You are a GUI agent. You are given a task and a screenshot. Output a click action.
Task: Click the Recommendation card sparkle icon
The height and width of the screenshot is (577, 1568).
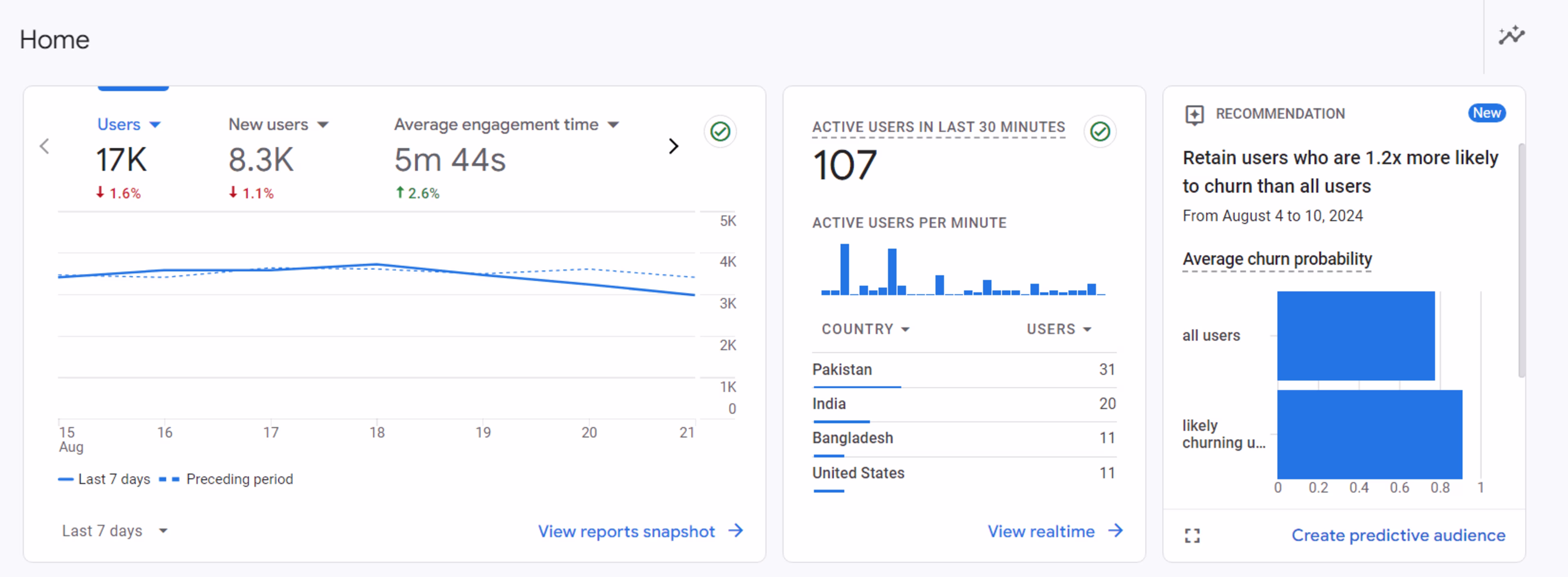1194,114
